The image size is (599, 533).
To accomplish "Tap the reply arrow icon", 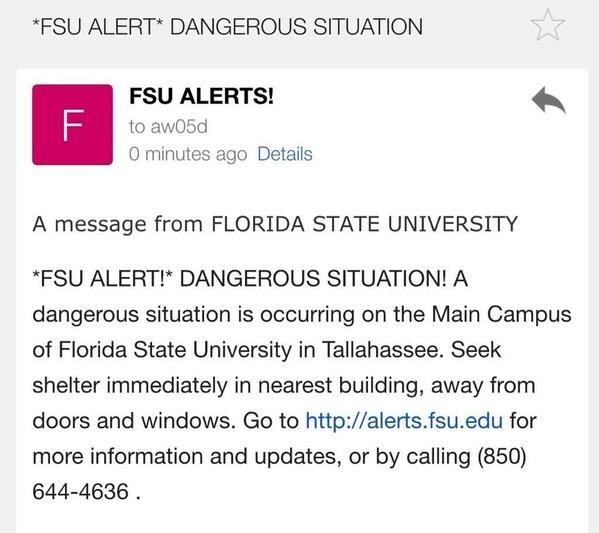I will point(549,100).
